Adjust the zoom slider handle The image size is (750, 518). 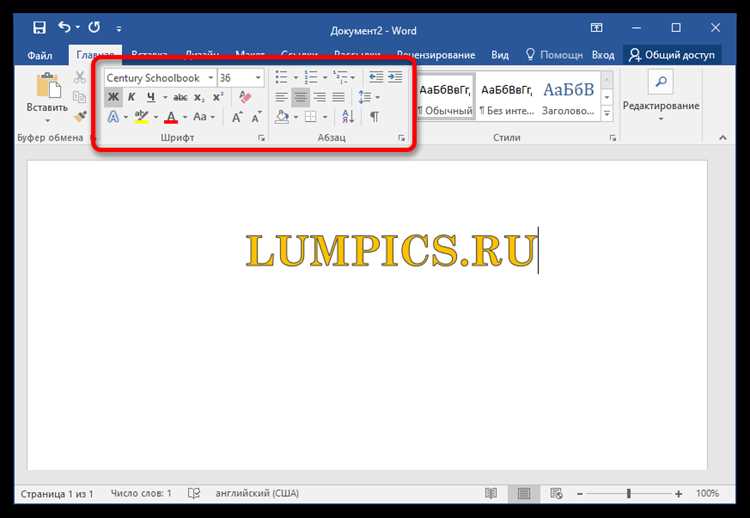[629, 493]
